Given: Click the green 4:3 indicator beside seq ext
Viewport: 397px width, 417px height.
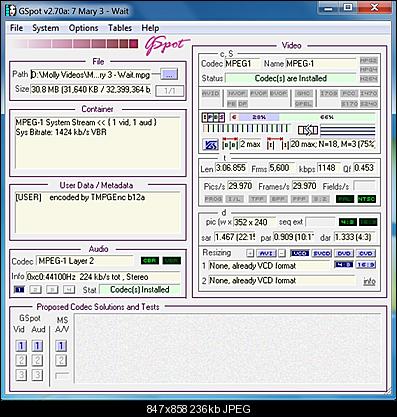Looking at the screenshot, I should pyautogui.click(x=348, y=222).
